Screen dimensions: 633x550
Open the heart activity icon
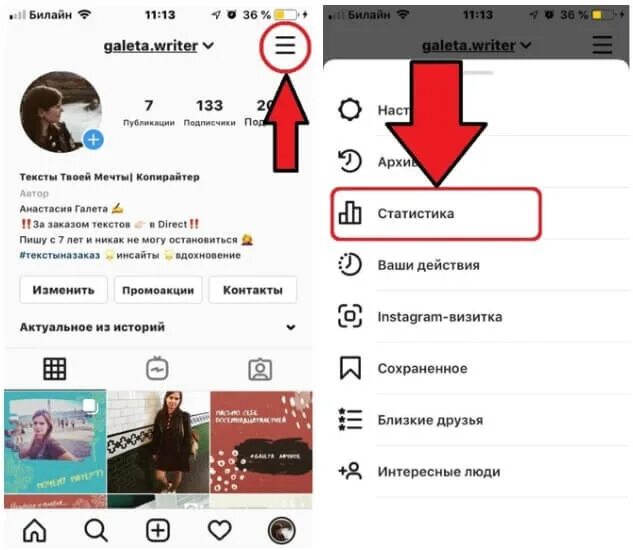coord(220,530)
